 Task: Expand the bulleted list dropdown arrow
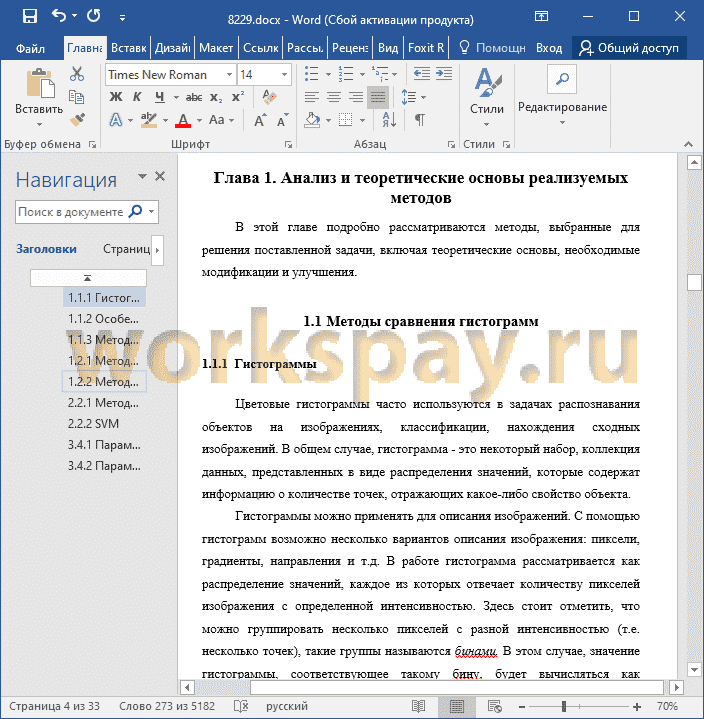click(x=328, y=74)
